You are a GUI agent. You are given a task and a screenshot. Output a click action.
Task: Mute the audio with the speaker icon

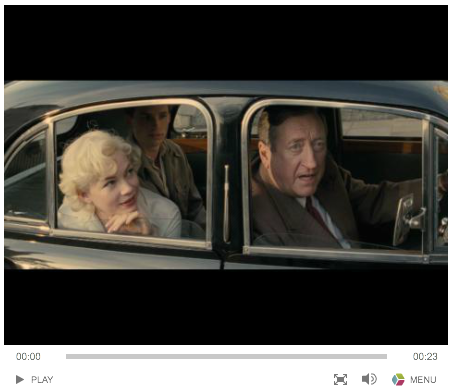369,379
